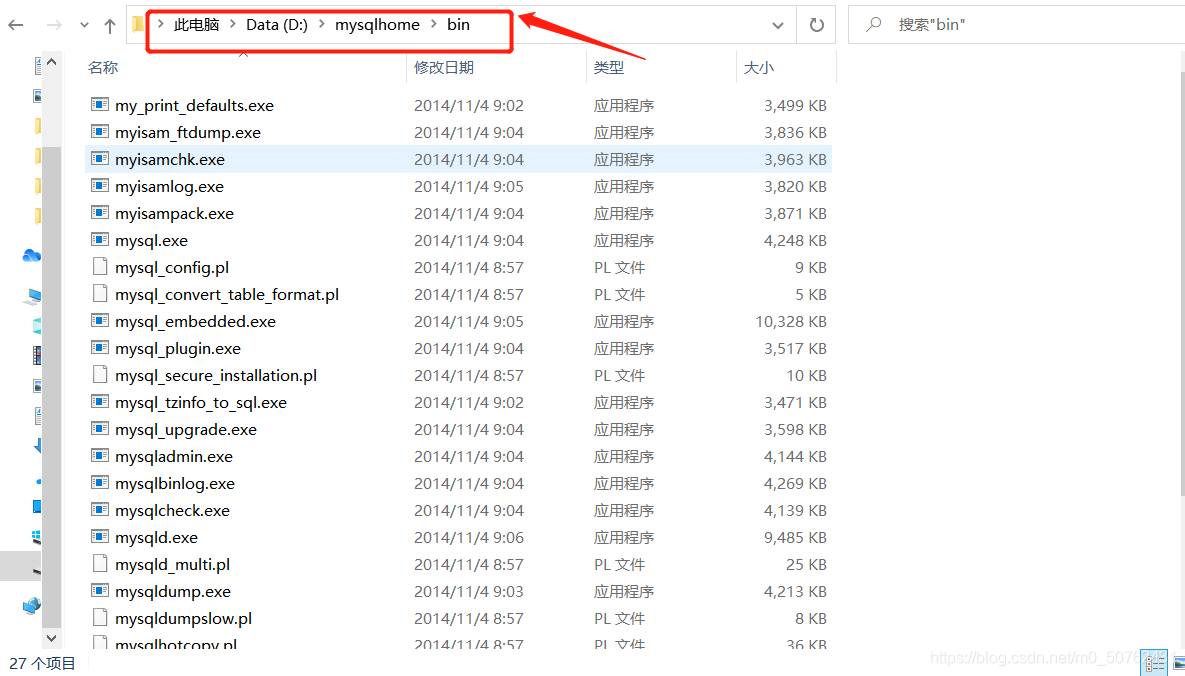Click the icon of mysql.exe
The image size is (1185, 676).
click(100, 240)
